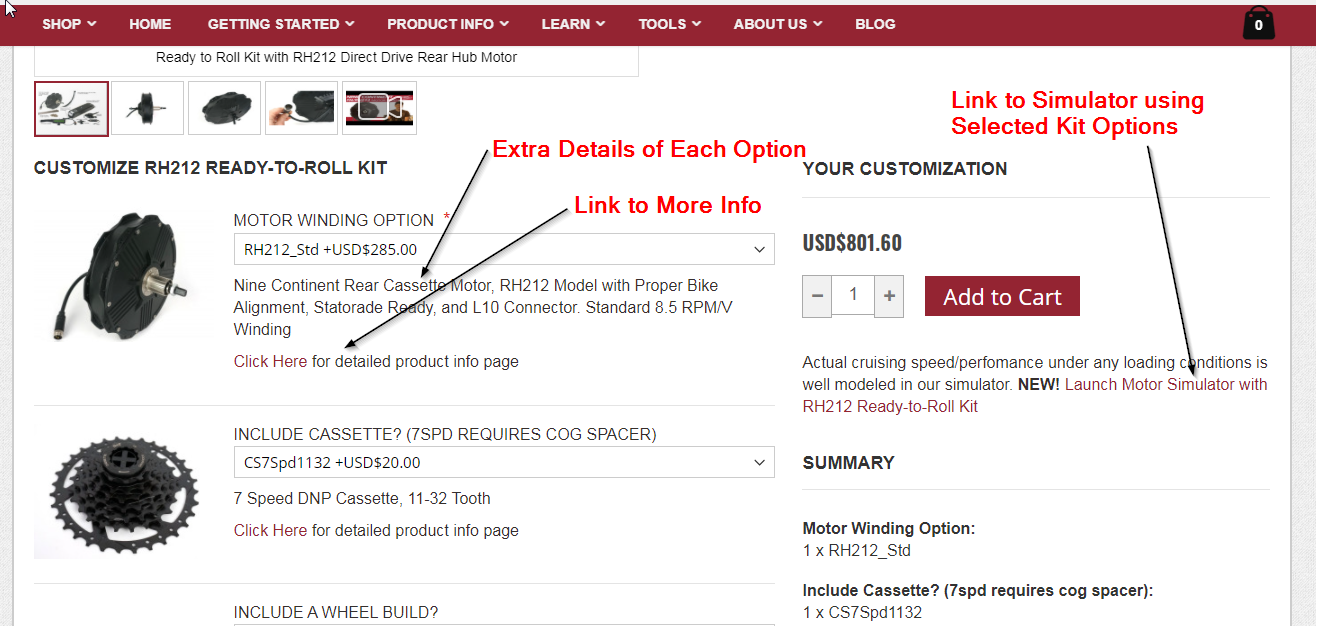The image size is (1322, 629).
Task: Click the Ready to Roll Kit image caption
Action: [336, 57]
